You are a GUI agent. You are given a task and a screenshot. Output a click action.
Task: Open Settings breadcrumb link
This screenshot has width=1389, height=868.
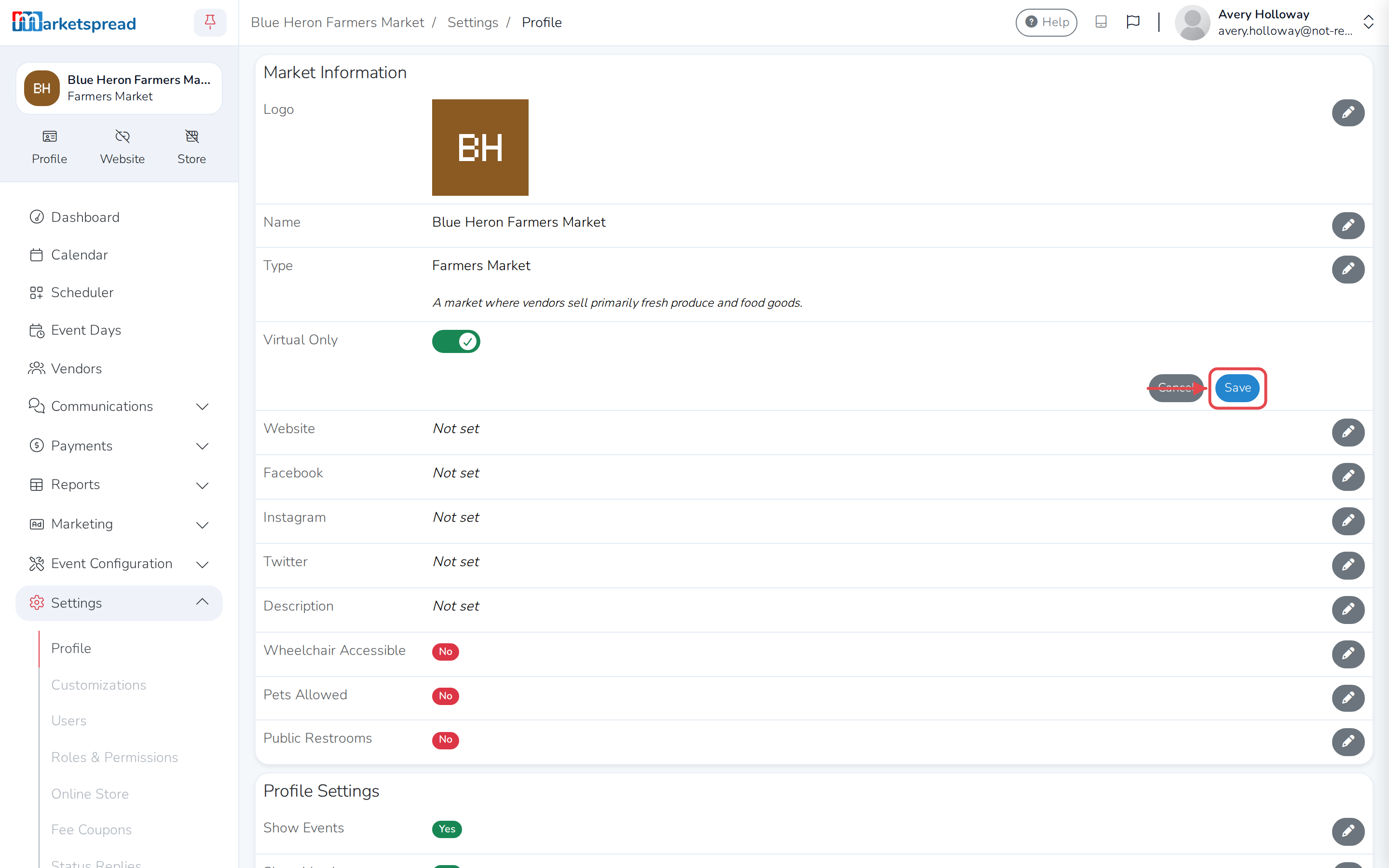click(472, 22)
